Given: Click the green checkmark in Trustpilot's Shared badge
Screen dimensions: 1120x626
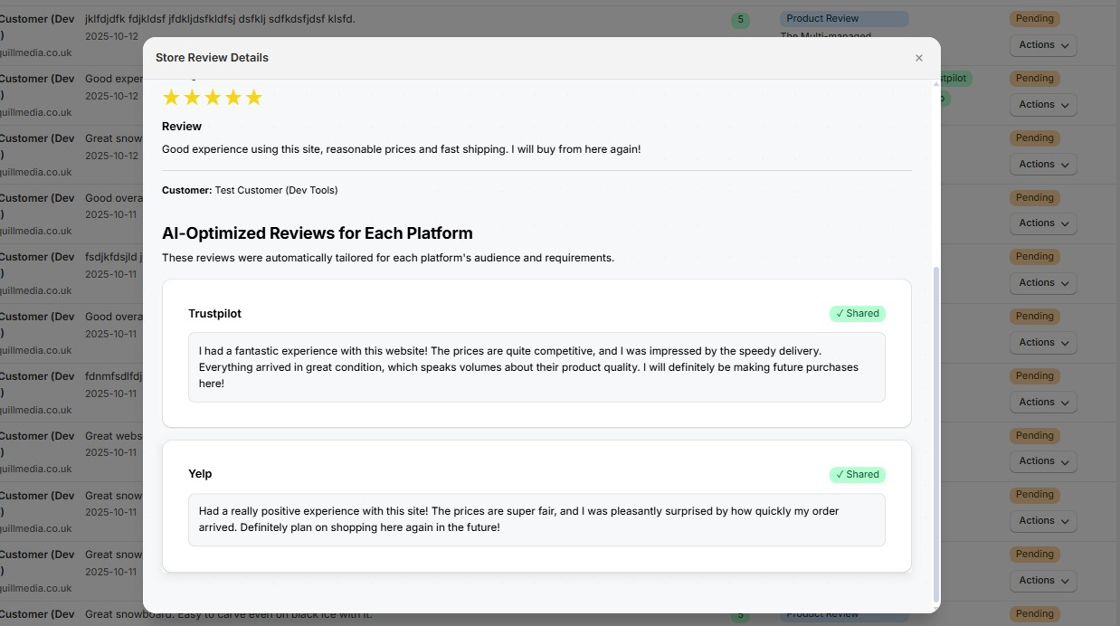Looking at the screenshot, I should tap(840, 313).
